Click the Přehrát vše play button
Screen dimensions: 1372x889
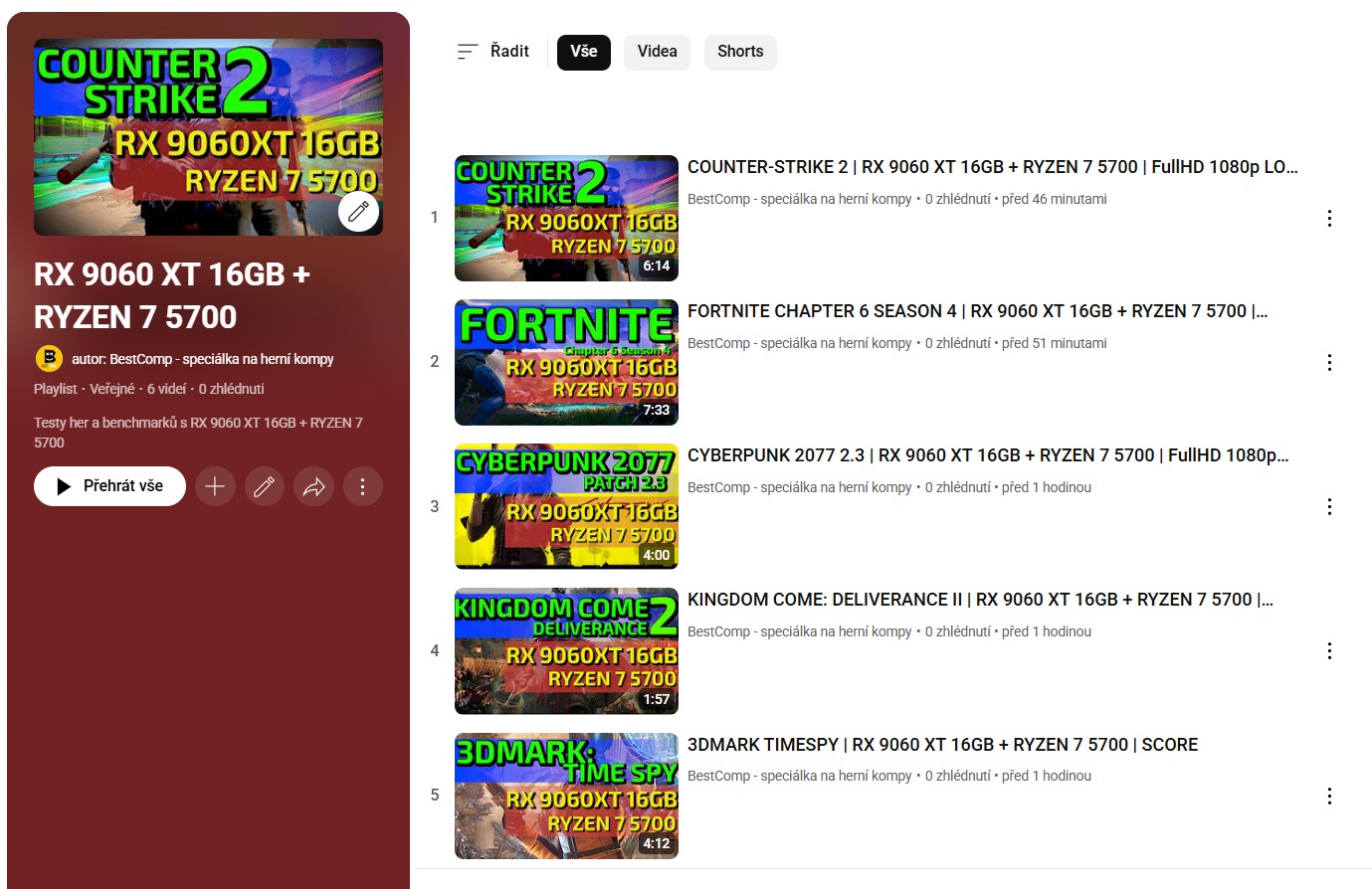tap(109, 486)
